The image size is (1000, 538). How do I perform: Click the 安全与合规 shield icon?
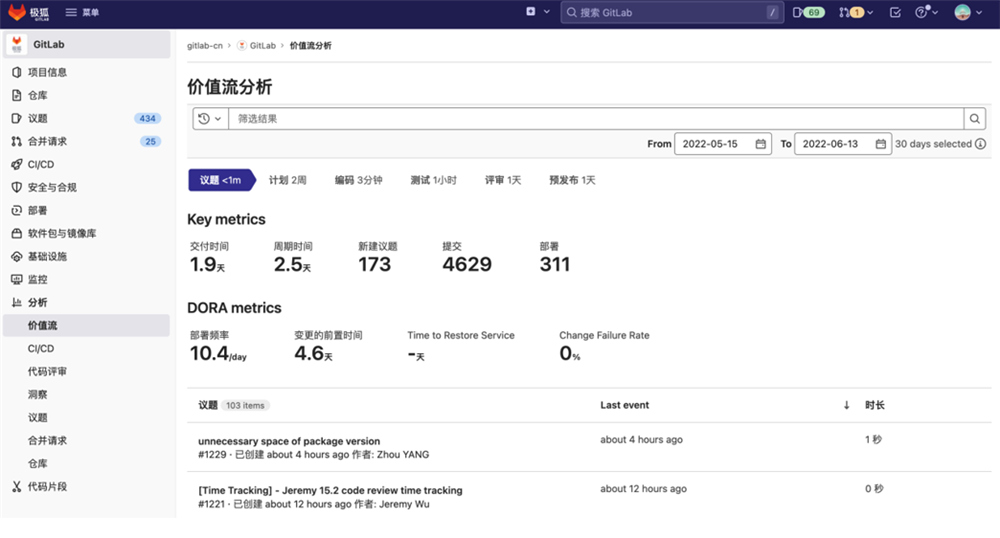[x=17, y=187]
